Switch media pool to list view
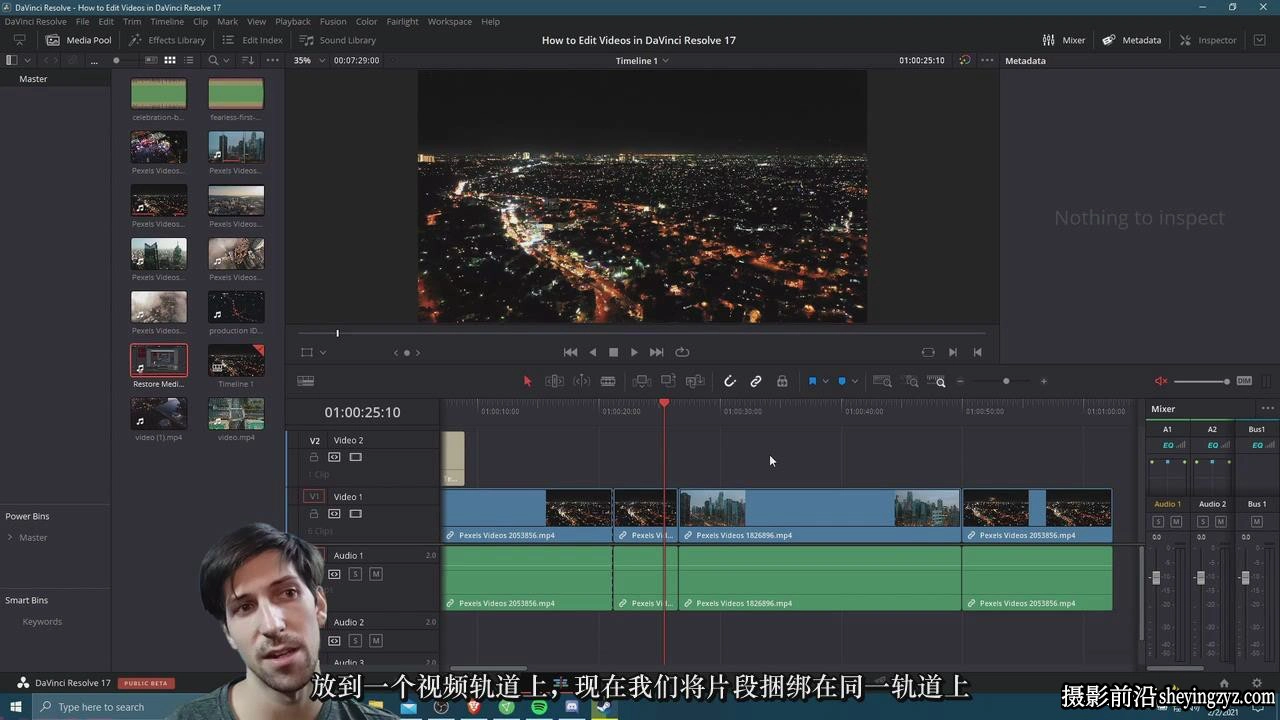The width and height of the screenshot is (1280, 720). coord(188,60)
